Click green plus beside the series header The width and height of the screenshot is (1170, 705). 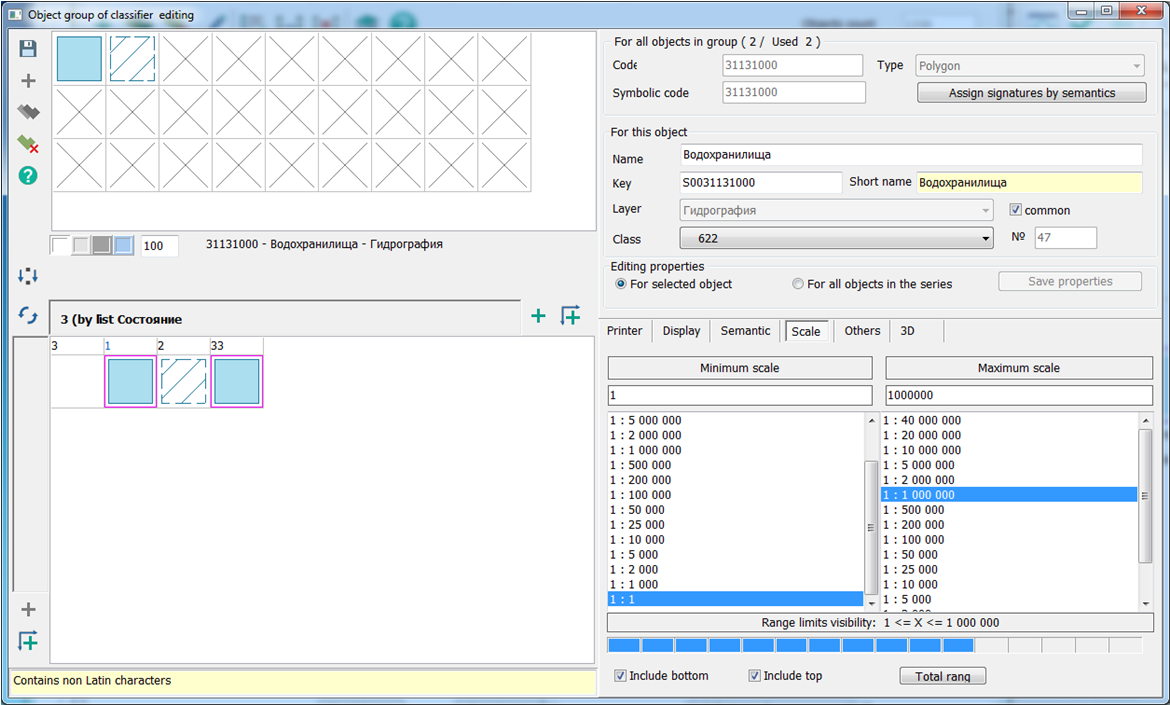[538, 316]
